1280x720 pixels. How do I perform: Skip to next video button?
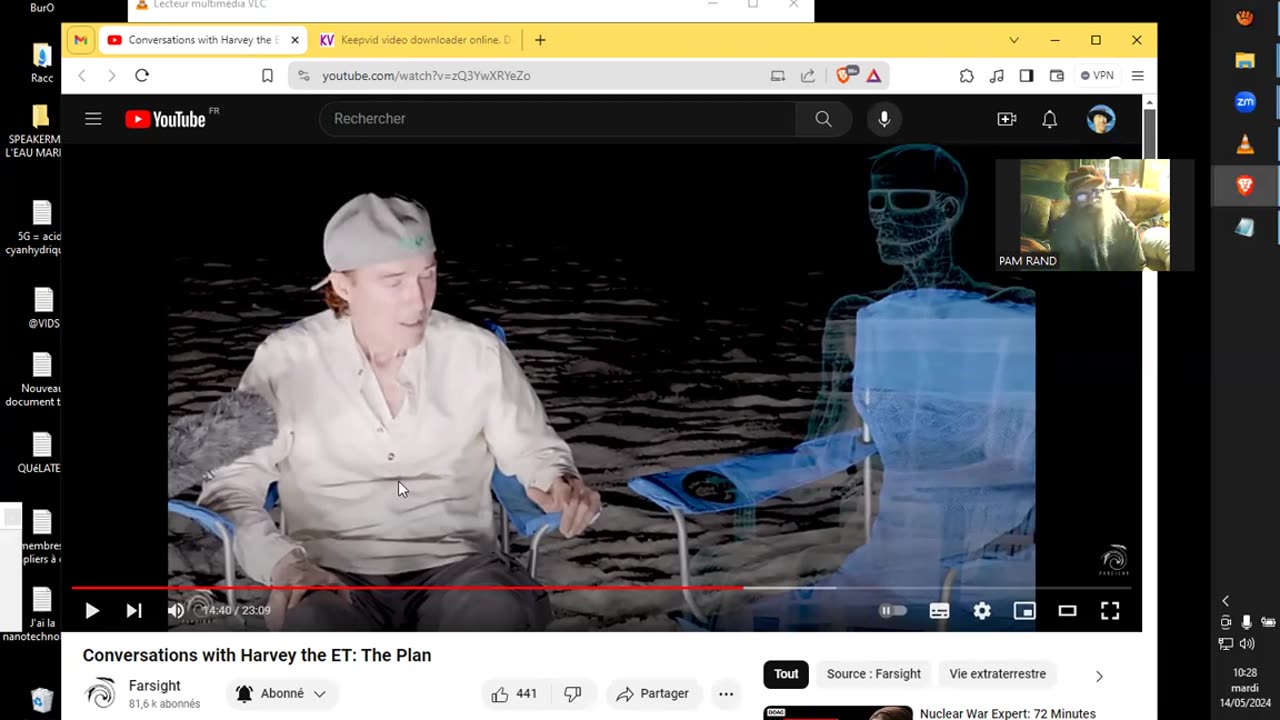[x=134, y=611]
